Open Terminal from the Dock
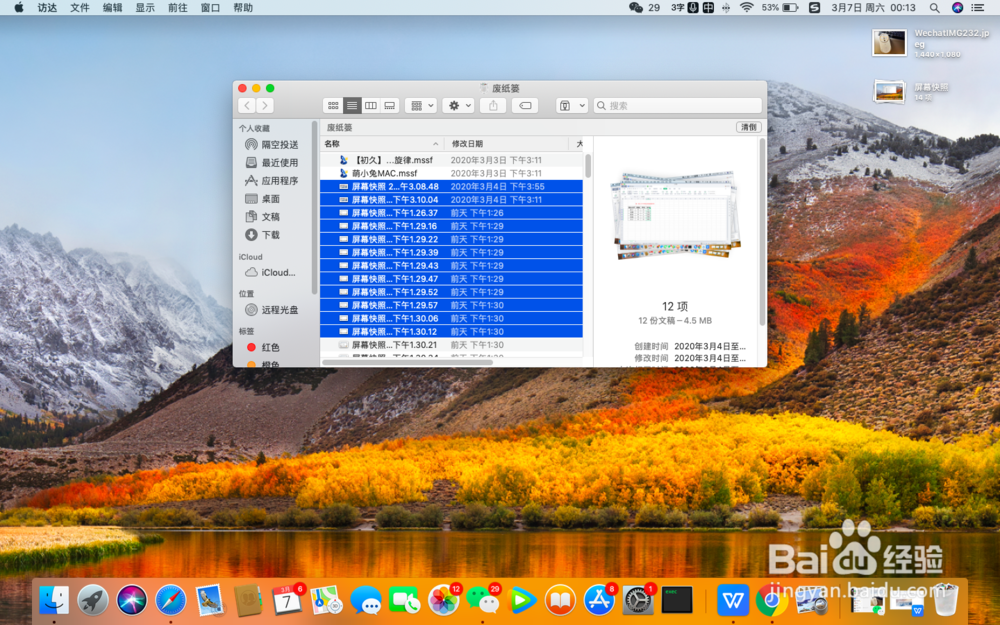This screenshot has height=625, width=1000. [677, 600]
